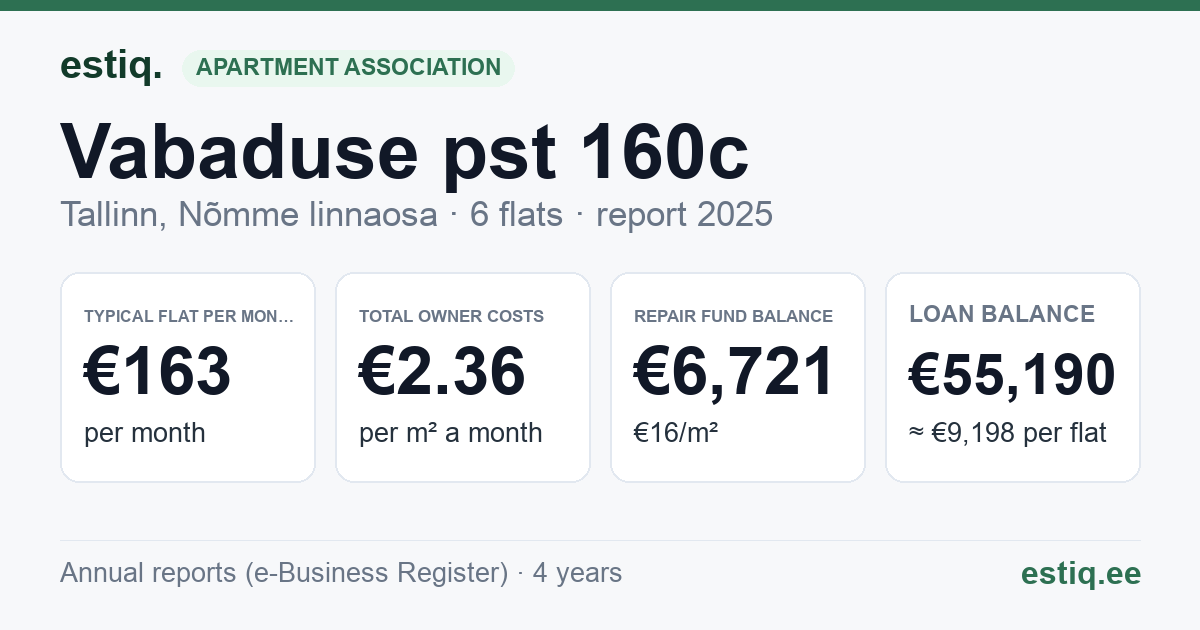Click the 'per month' caption

(x=145, y=433)
